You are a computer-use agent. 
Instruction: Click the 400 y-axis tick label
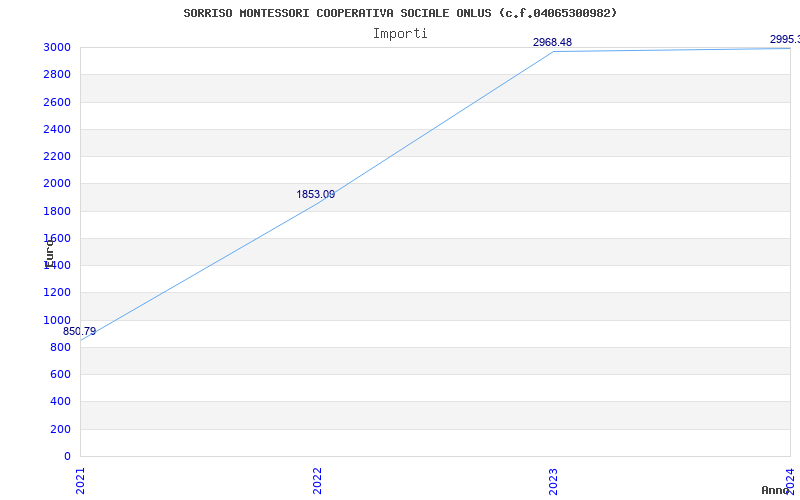coord(60,401)
